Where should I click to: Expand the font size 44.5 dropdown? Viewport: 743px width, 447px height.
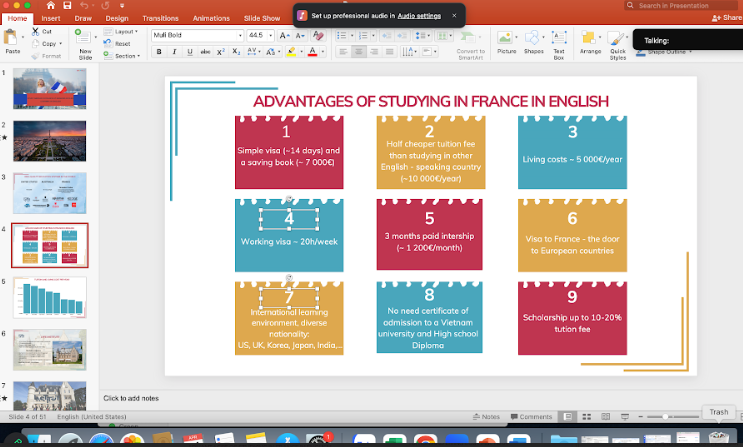click(x=272, y=35)
